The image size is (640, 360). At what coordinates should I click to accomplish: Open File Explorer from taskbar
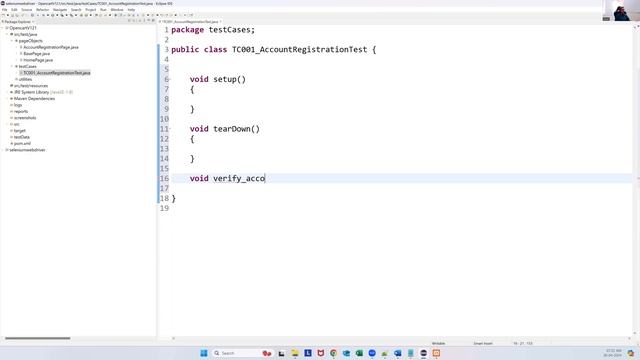[x=295, y=353]
